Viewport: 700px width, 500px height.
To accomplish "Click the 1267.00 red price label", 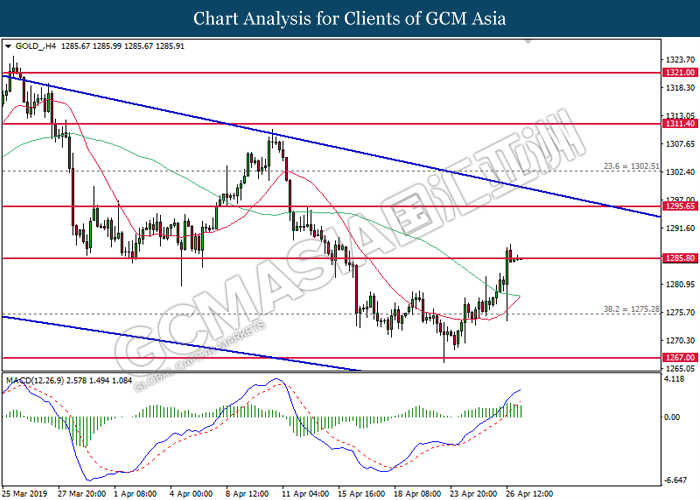I will click(679, 358).
